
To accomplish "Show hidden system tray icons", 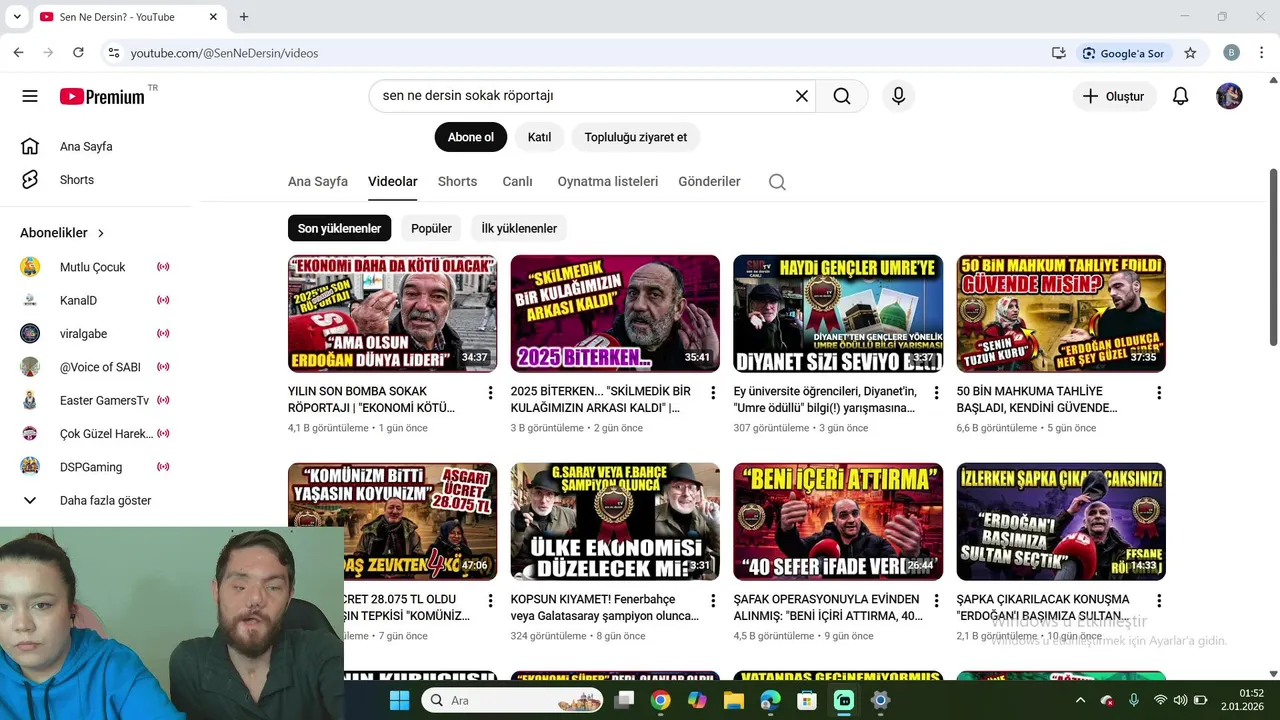I will tap(1080, 700).
